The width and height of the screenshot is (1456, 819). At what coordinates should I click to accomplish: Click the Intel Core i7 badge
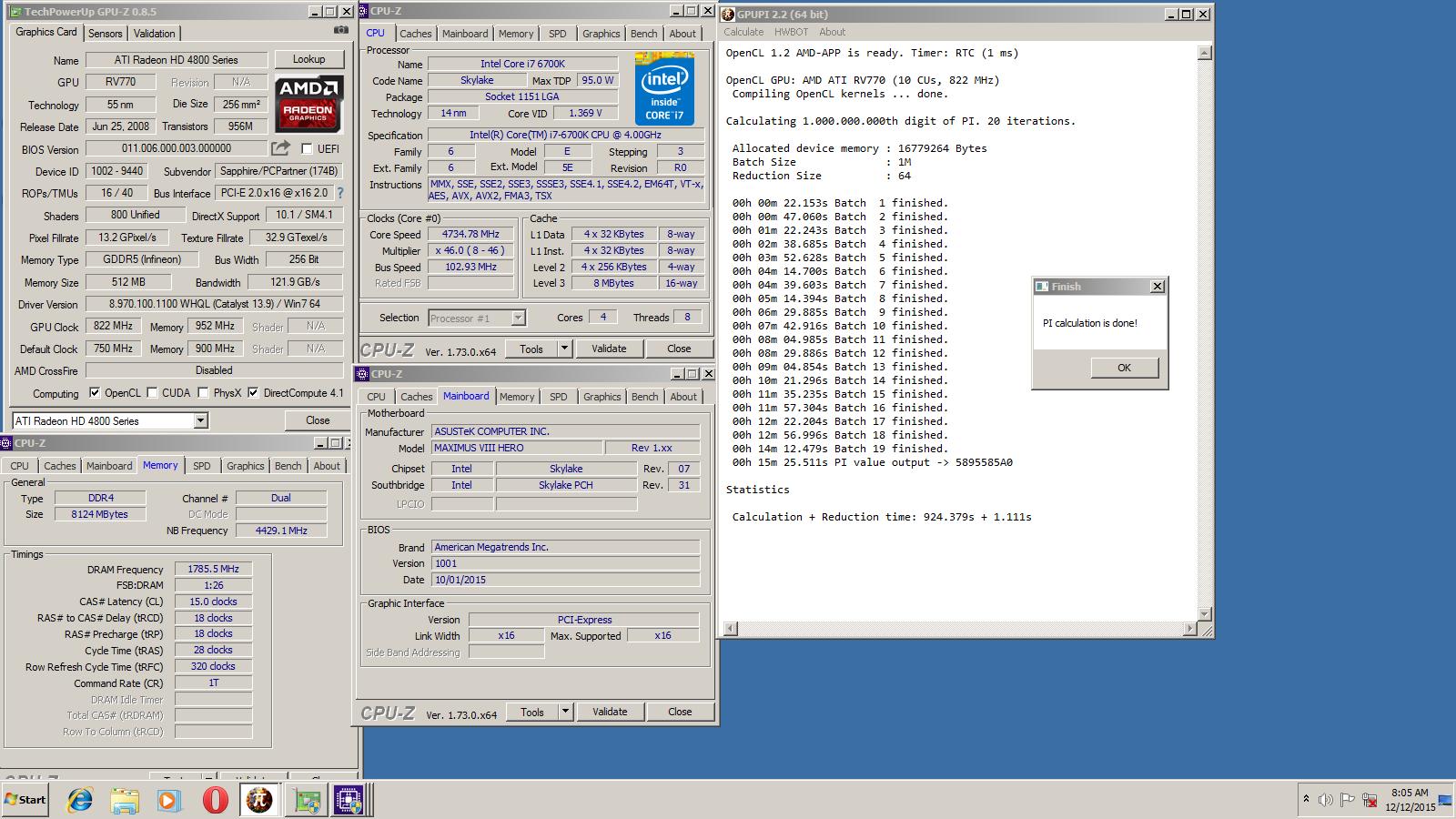pos(664,89)
